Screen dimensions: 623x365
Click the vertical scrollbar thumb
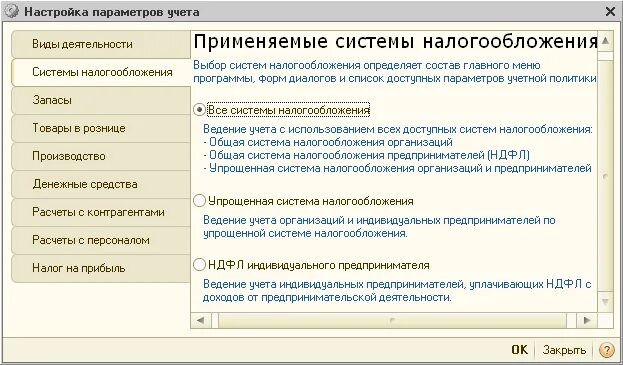pyautogui.click(x=605, y=177)
